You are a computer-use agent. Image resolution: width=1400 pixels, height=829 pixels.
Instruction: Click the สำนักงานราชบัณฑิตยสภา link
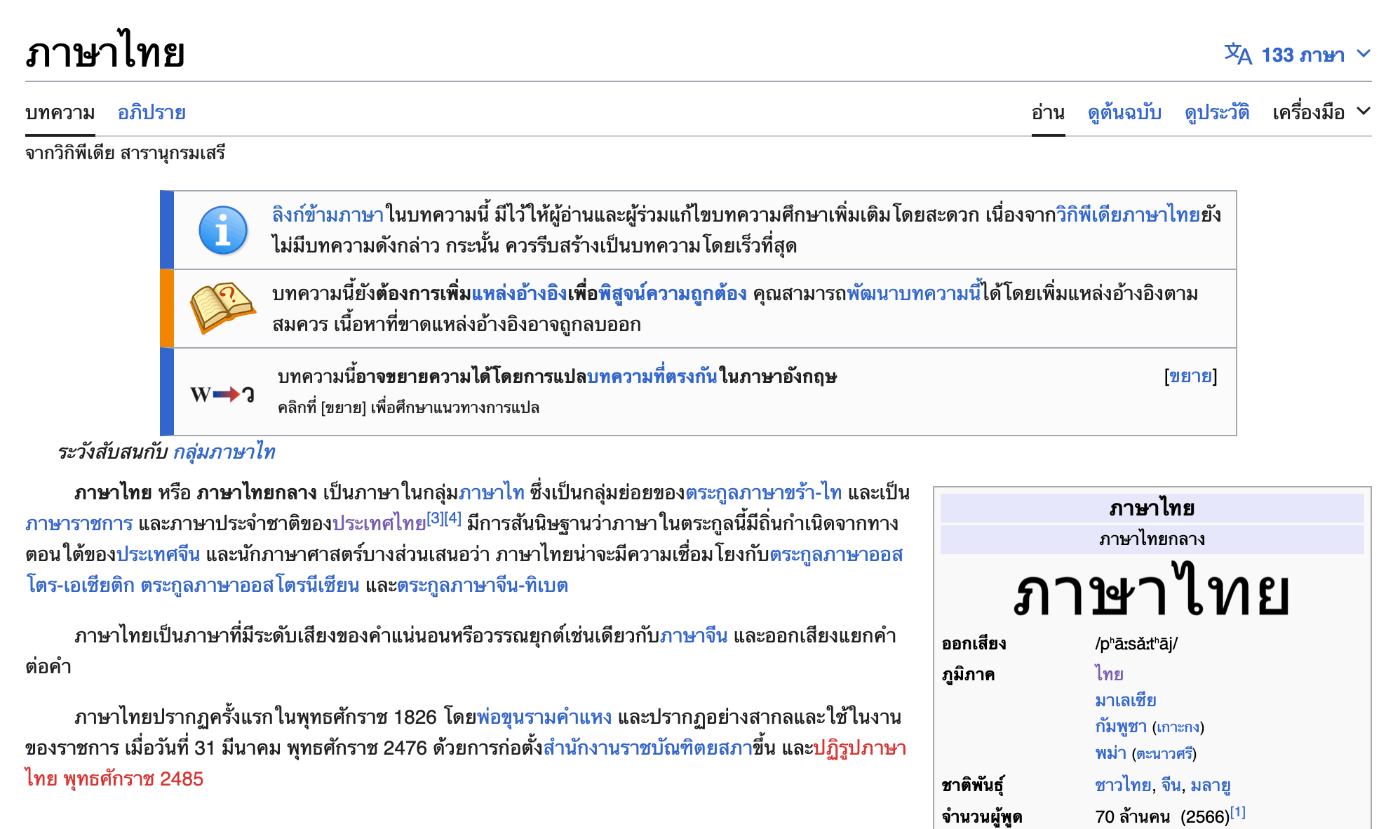647,748
